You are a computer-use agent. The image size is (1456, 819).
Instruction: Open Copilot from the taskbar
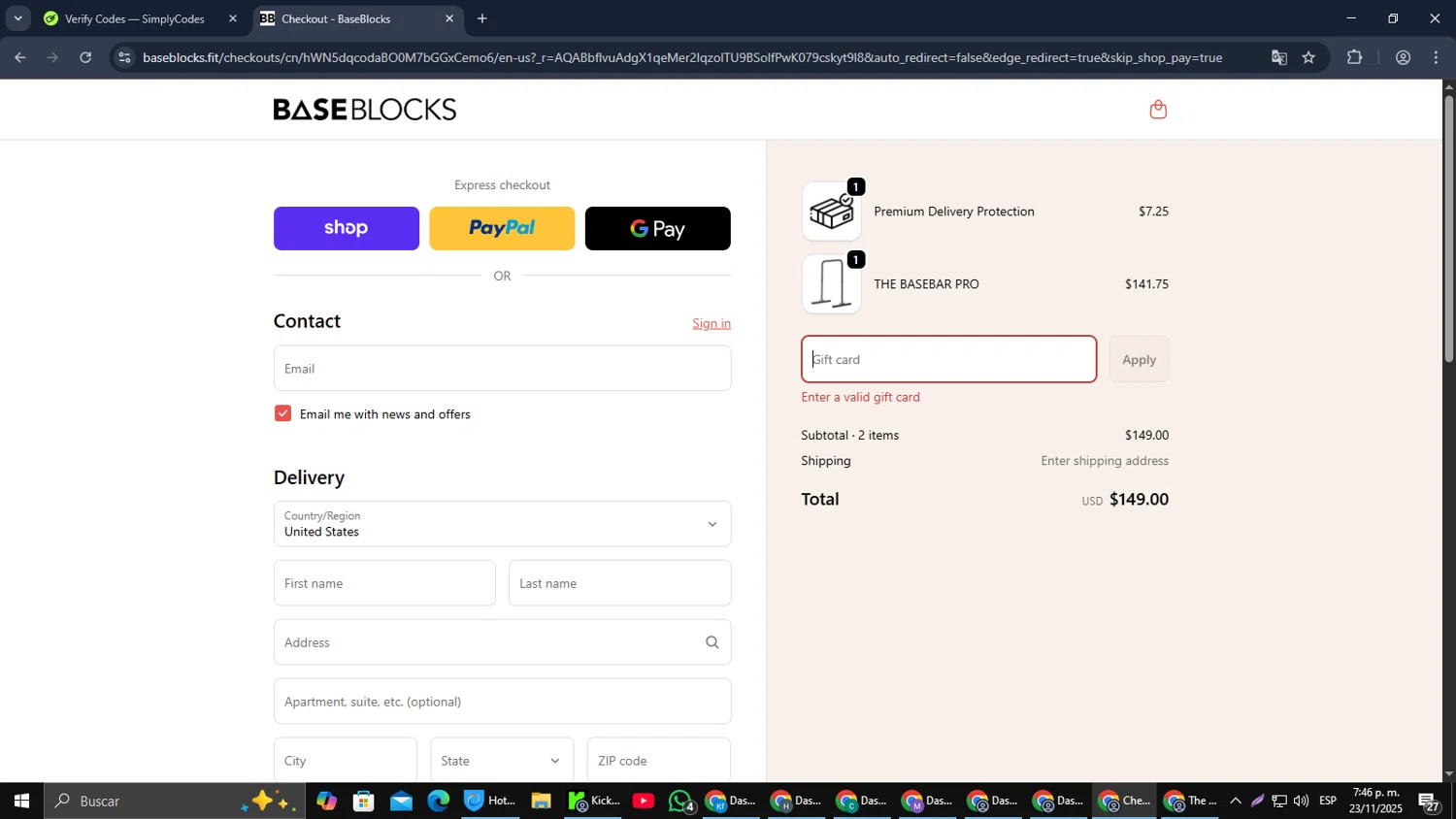326,801
